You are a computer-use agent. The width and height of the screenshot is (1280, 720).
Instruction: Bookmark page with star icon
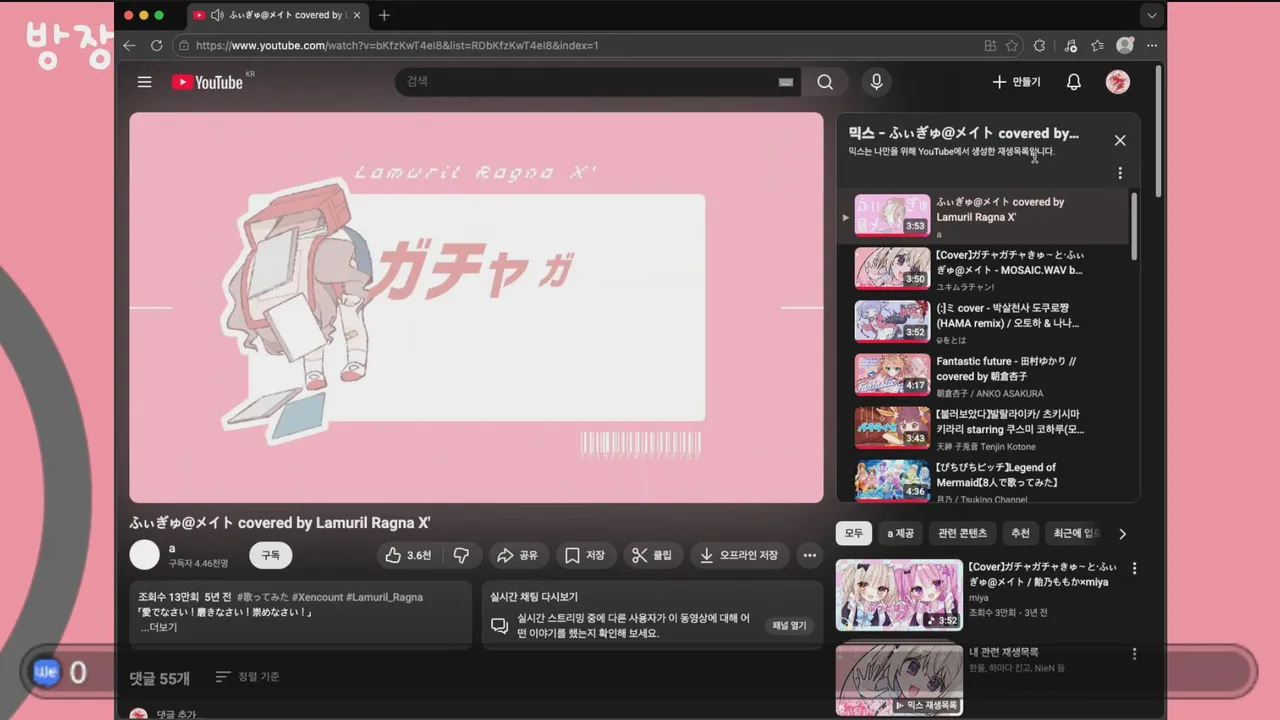click(1012, 45)
